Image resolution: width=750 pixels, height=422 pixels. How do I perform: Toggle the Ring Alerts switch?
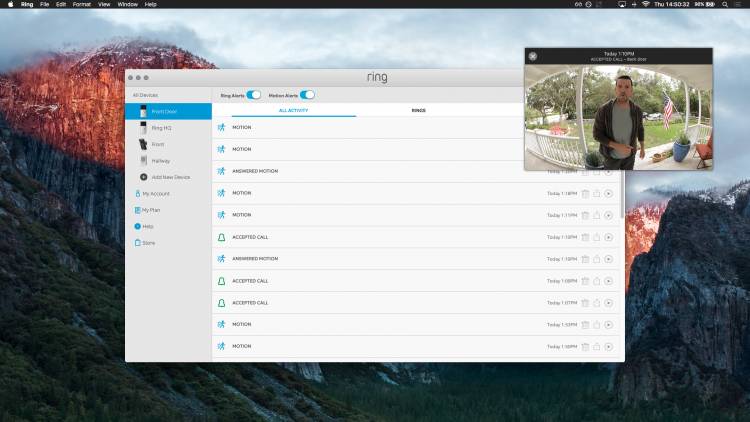point(254,95)
